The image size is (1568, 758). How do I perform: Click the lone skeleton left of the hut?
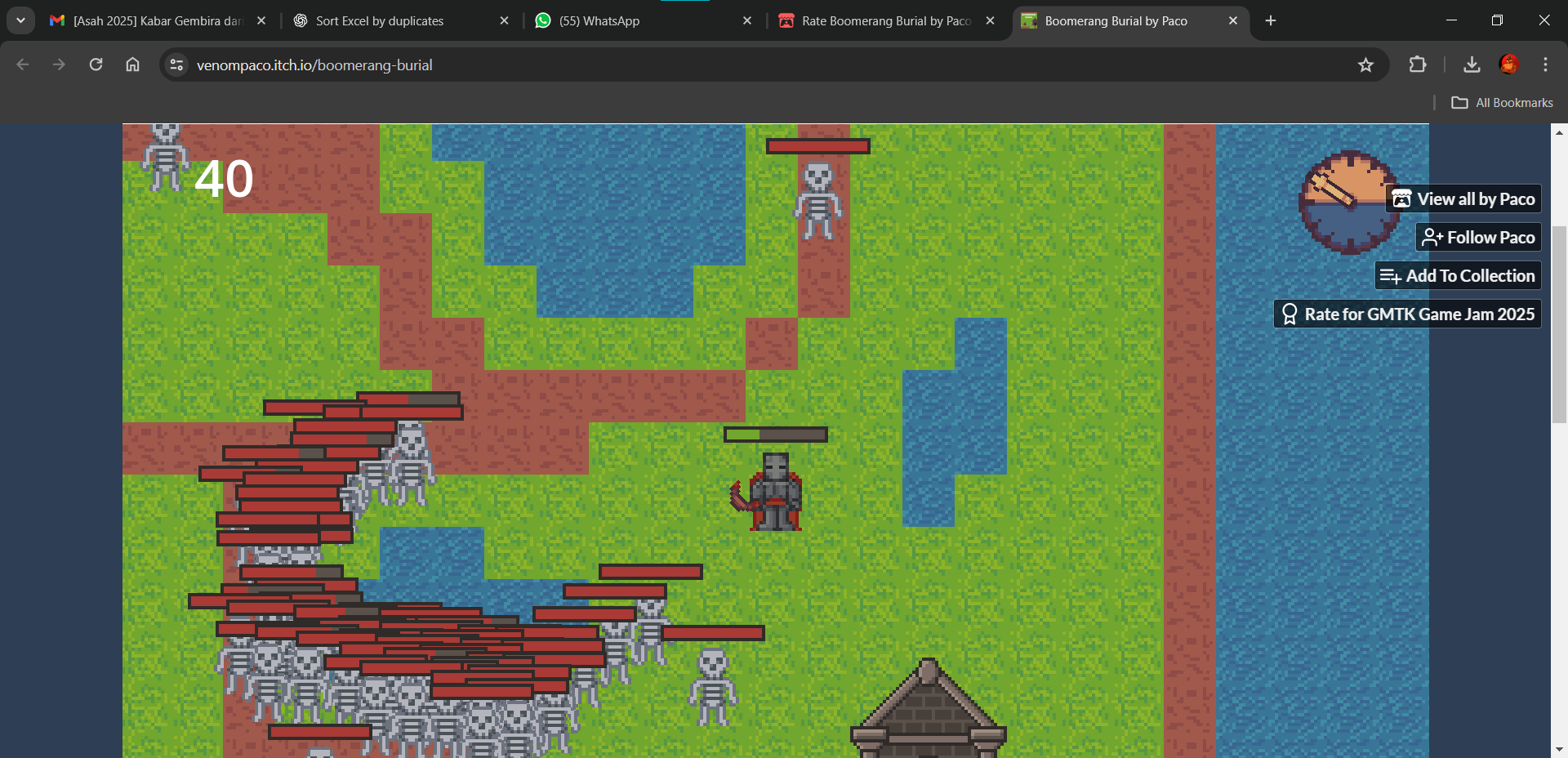(713, 687)
